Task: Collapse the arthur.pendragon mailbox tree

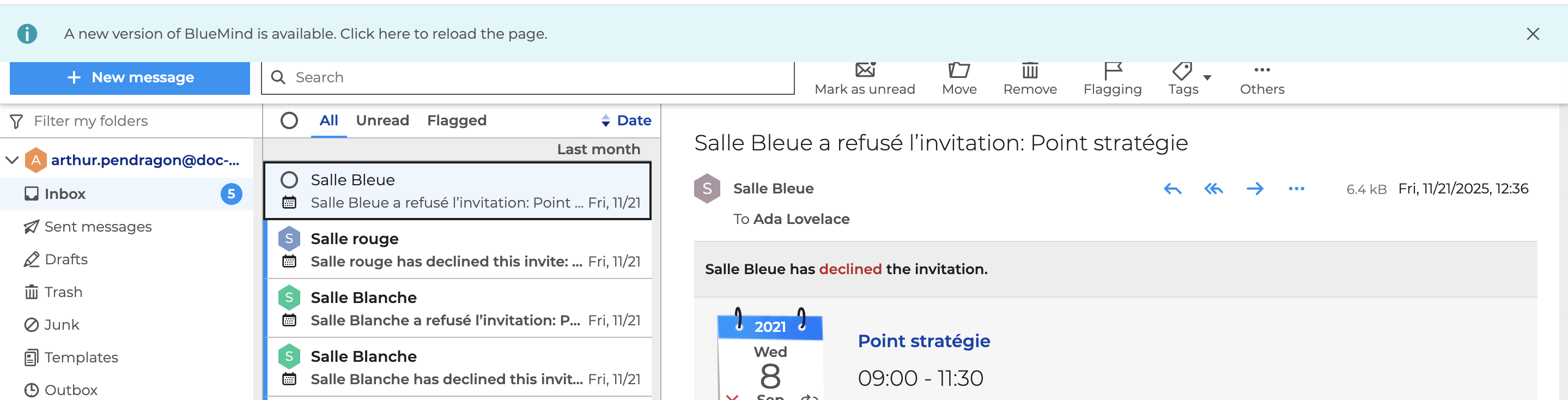Action: (x=12, y=160)
